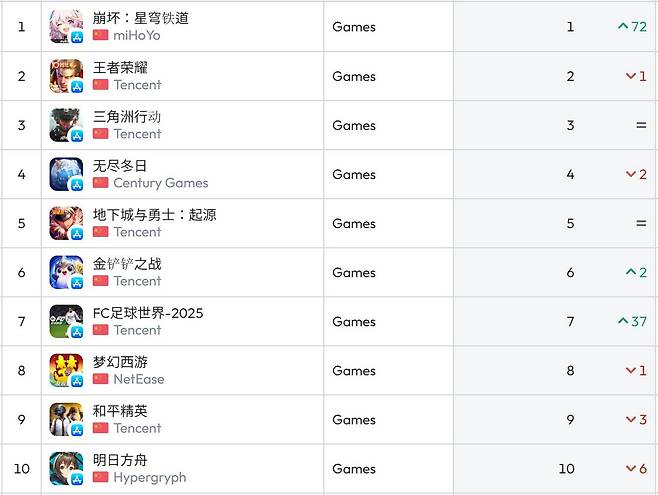Open the FC足球世界-2025 app icon
658x495 pixels.
[66, 321]
